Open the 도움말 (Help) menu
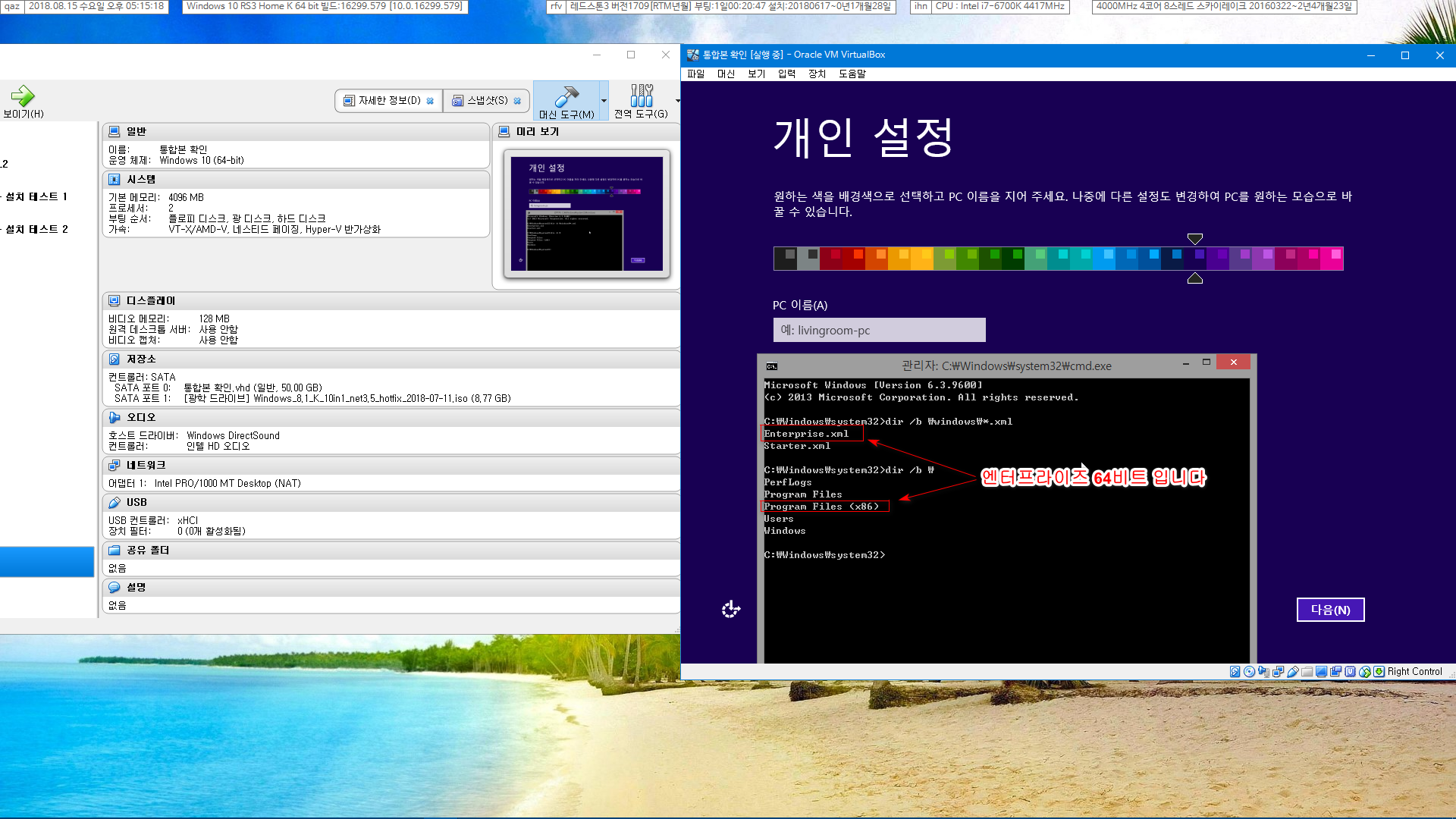1456x819 pixels. pyautogui.click(x=852, y=74)
